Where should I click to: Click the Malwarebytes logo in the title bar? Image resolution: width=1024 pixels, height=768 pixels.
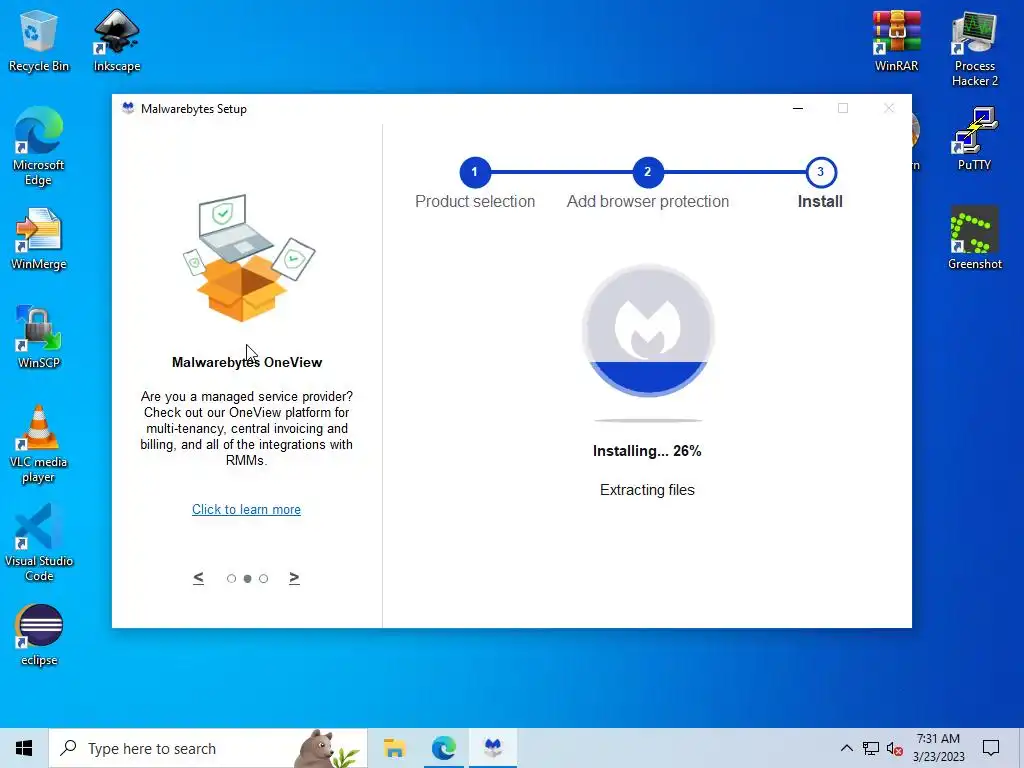(128, 108)
